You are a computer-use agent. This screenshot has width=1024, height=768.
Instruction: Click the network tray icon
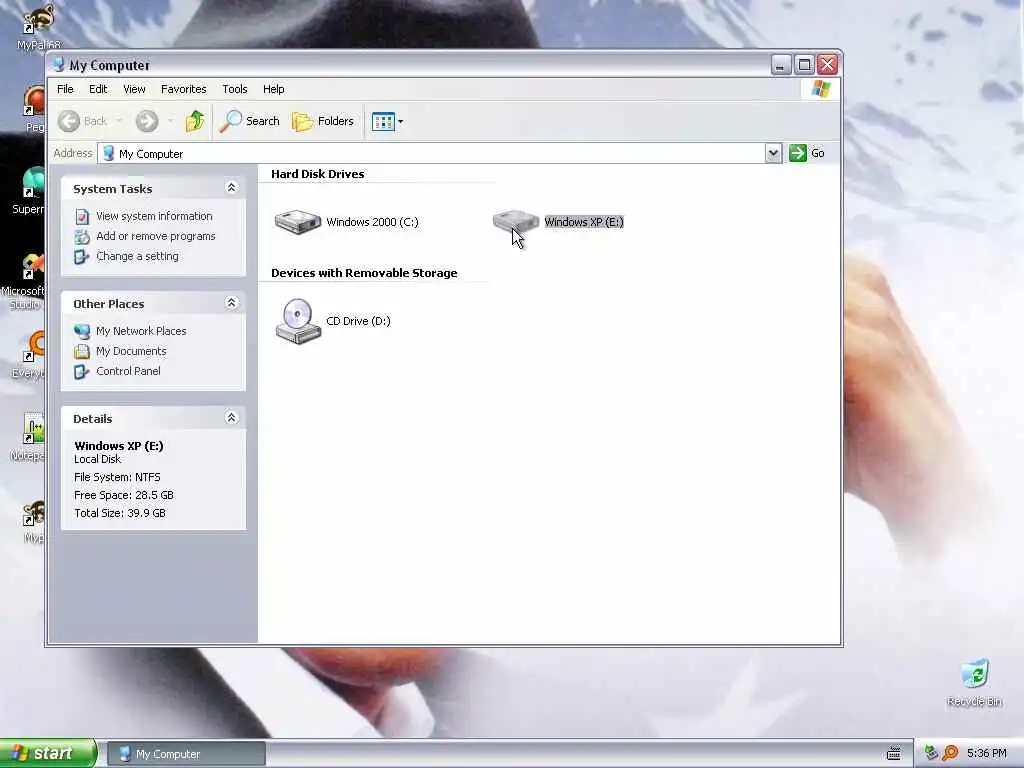pos(931,753)
